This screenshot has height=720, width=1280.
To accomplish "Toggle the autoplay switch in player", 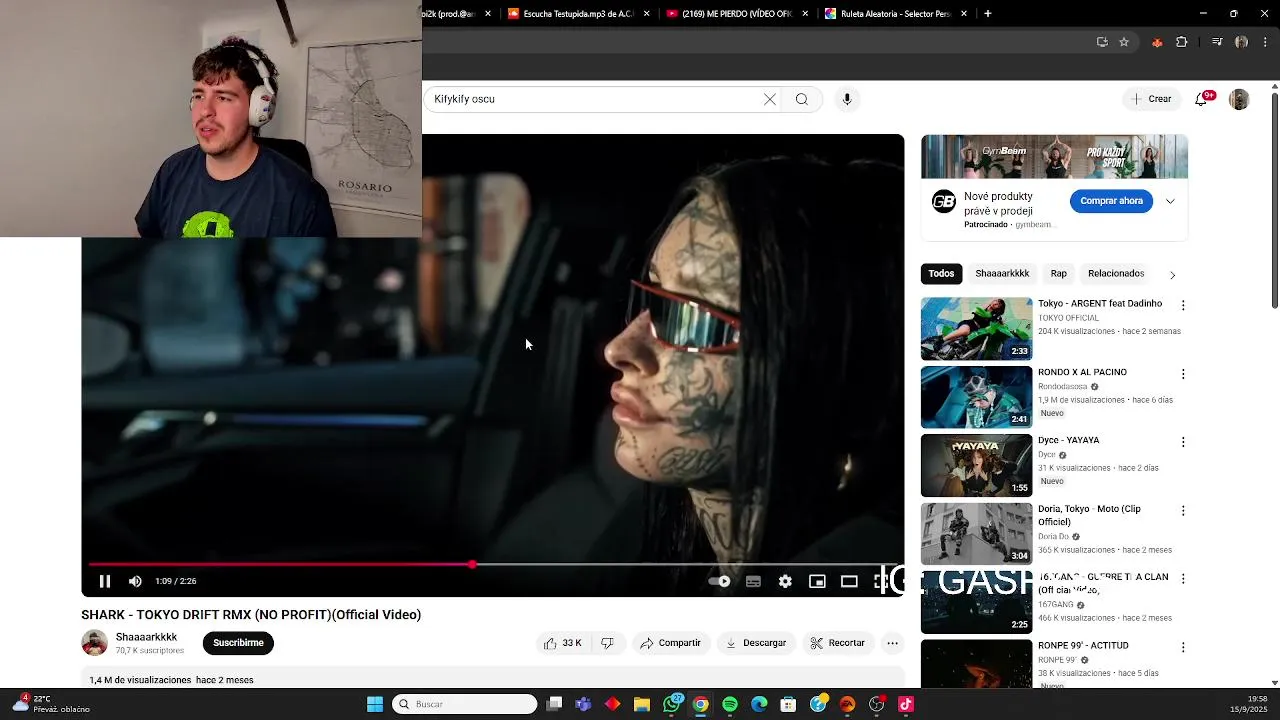I will 720,581.
